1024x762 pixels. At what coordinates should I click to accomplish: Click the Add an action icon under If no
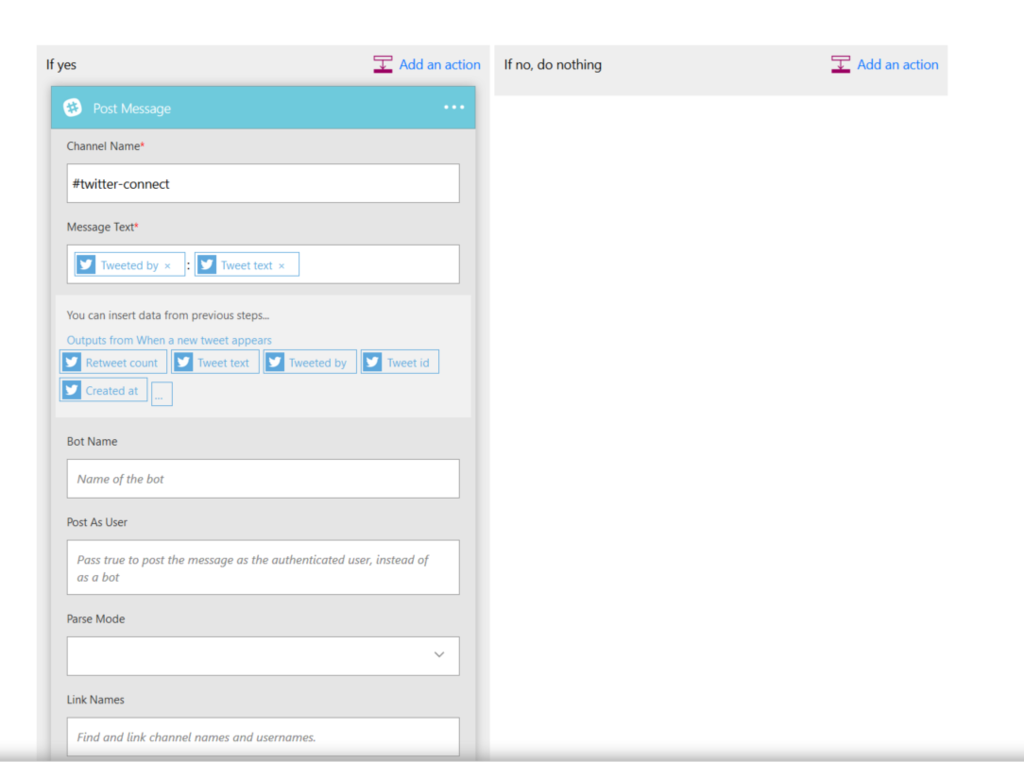click(840, 64)
